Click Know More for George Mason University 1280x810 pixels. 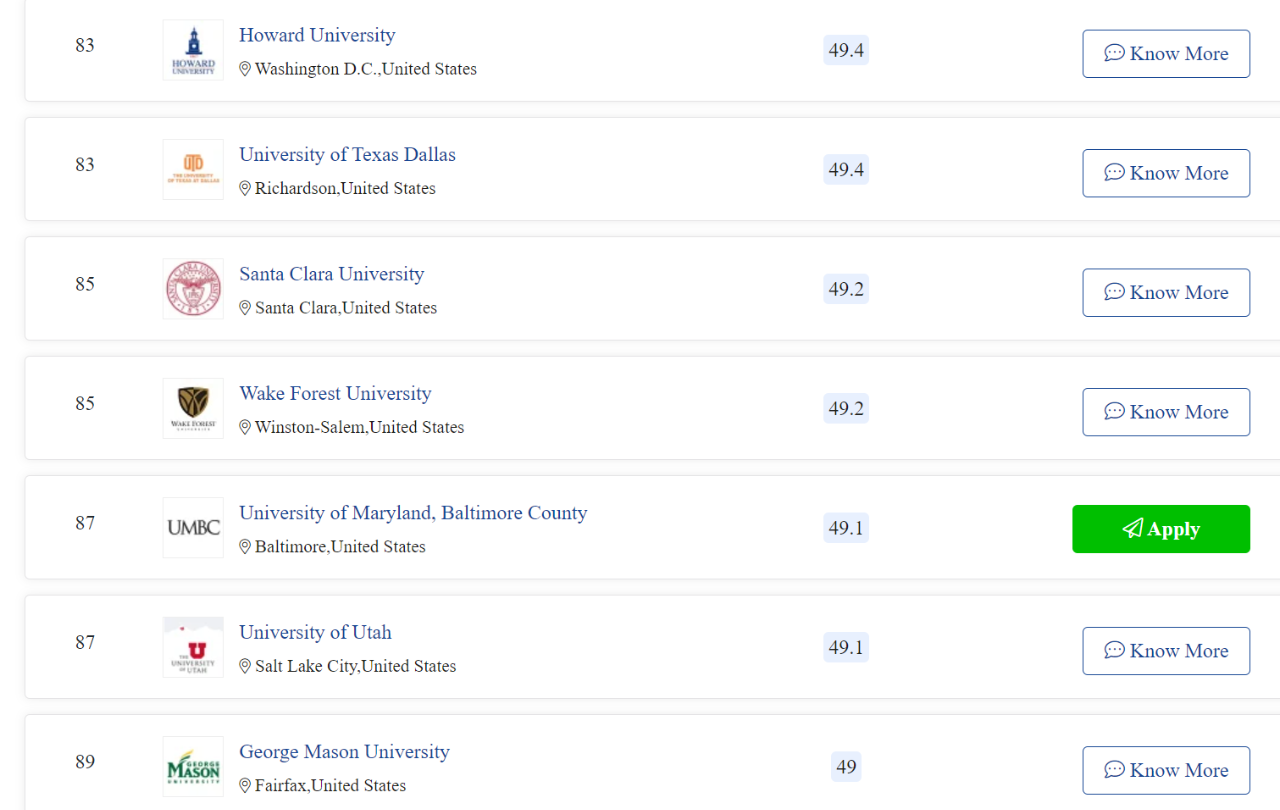pos(1166,770)
